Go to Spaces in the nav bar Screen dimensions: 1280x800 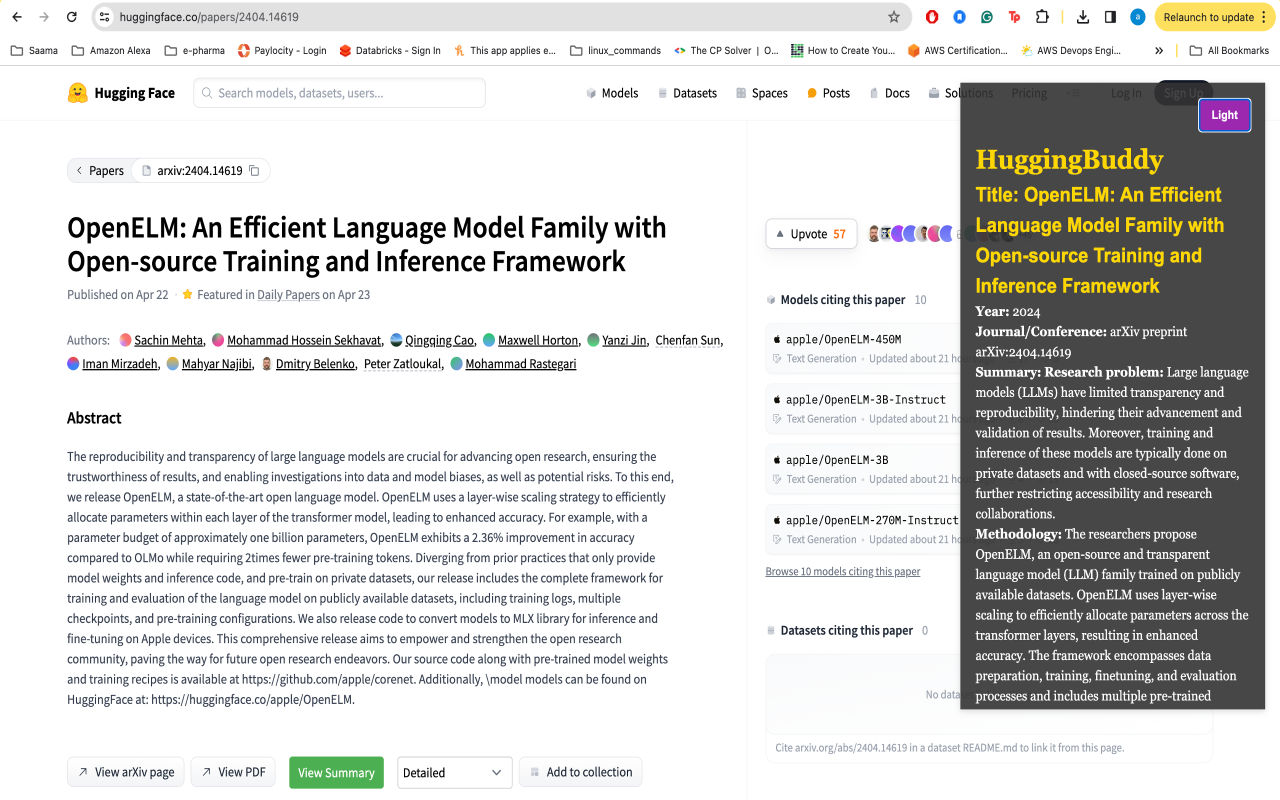[762, 93]
